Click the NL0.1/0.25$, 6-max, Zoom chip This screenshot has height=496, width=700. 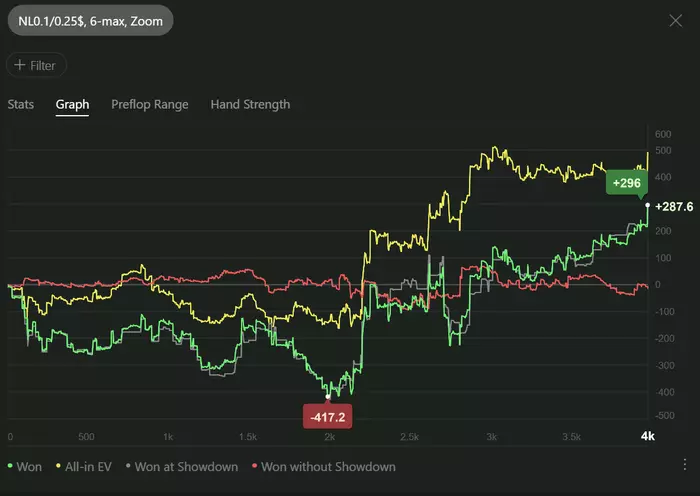point(91,20)
